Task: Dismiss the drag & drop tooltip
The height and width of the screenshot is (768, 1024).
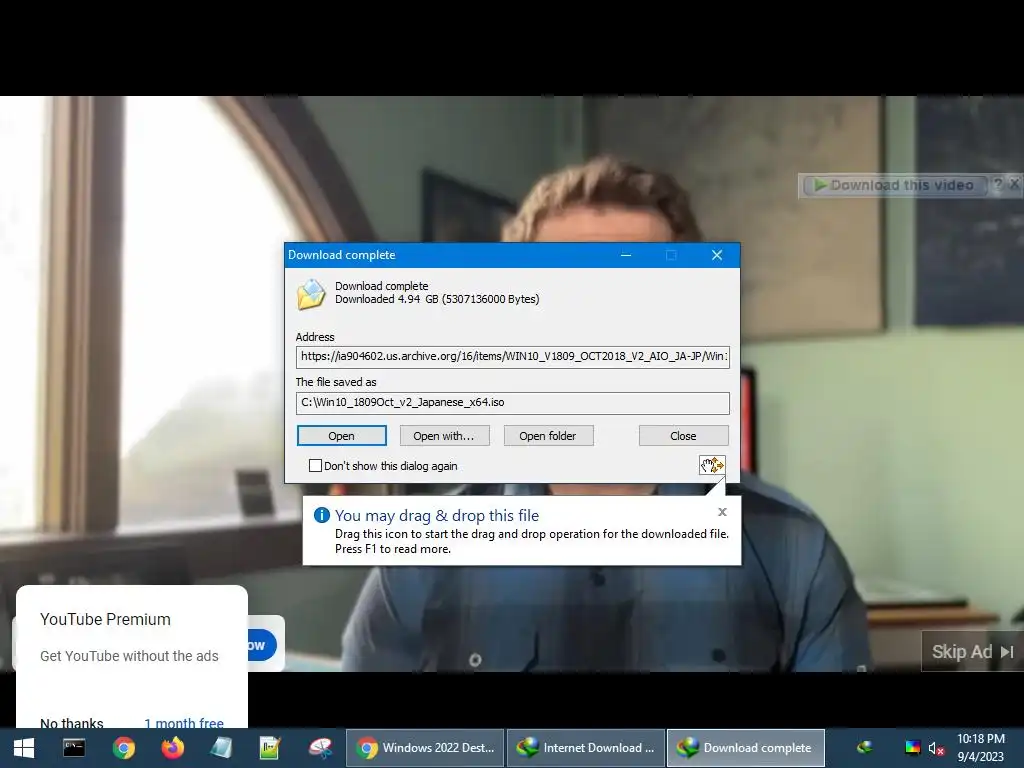Action: click(x=722, y=512)
